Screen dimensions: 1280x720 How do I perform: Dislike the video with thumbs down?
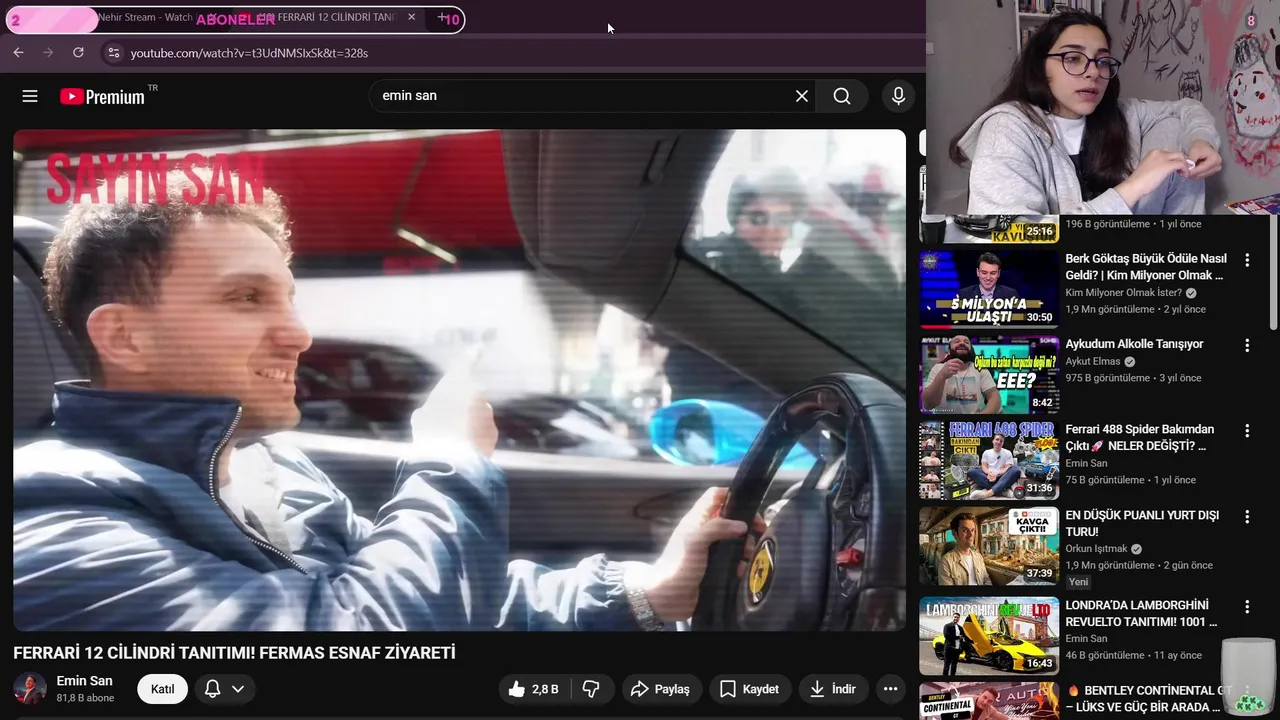click(591, 689)
